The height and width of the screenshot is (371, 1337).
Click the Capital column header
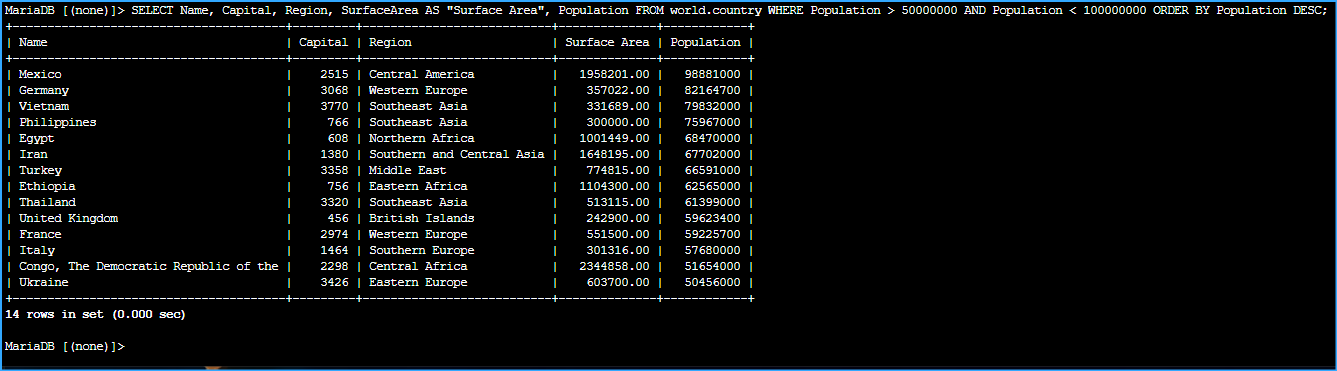324,43
